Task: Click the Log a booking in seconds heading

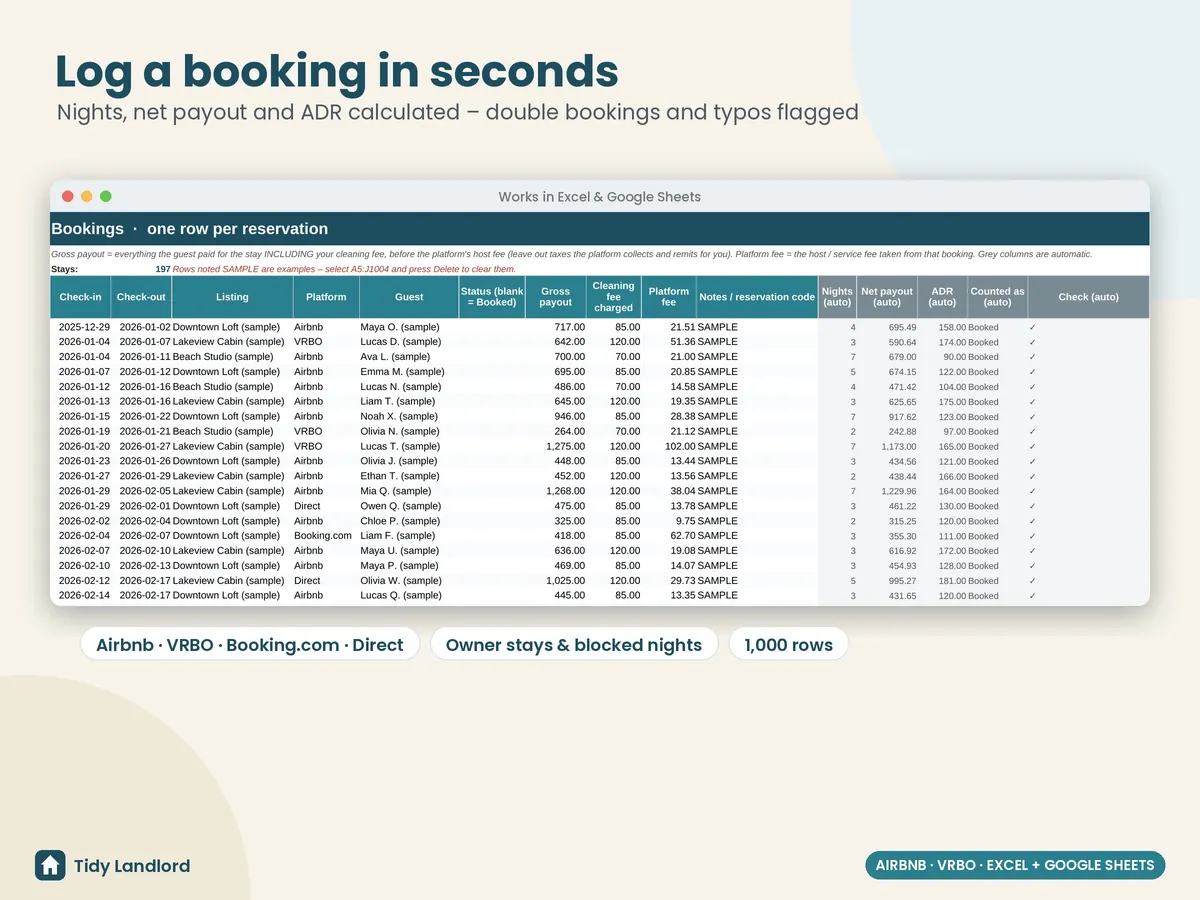Action: click(337, 71)
